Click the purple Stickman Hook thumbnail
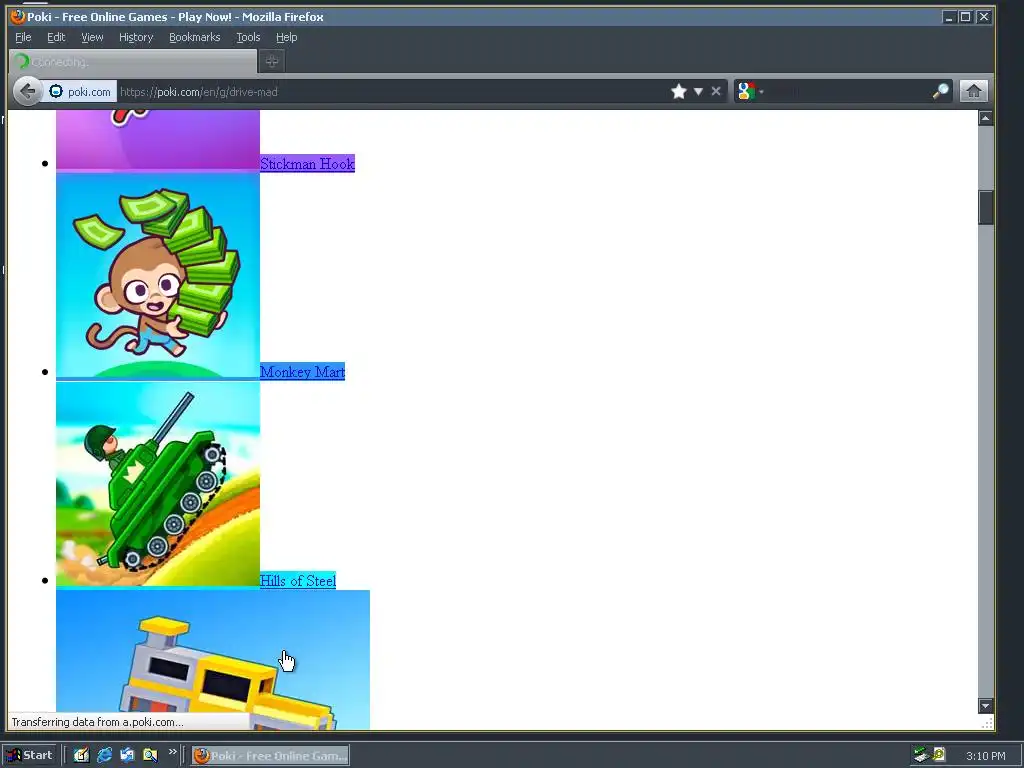Image resolution: width=1024 pixels, height=768 pixels. click(158, 140)
